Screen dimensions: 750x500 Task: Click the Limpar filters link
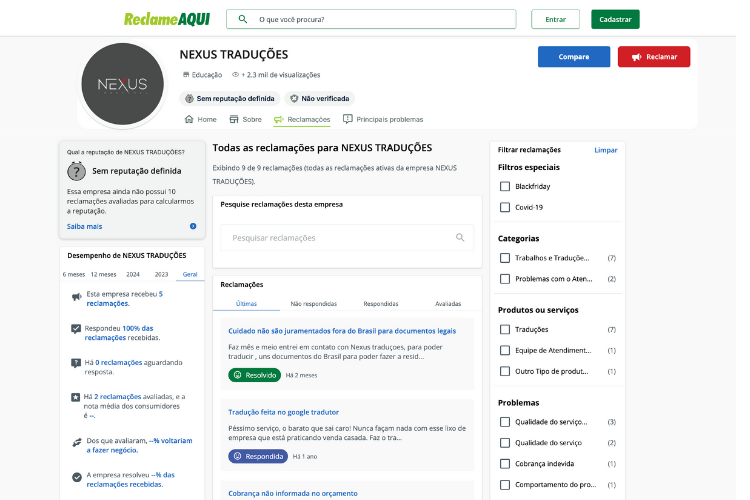coord(606,150)
